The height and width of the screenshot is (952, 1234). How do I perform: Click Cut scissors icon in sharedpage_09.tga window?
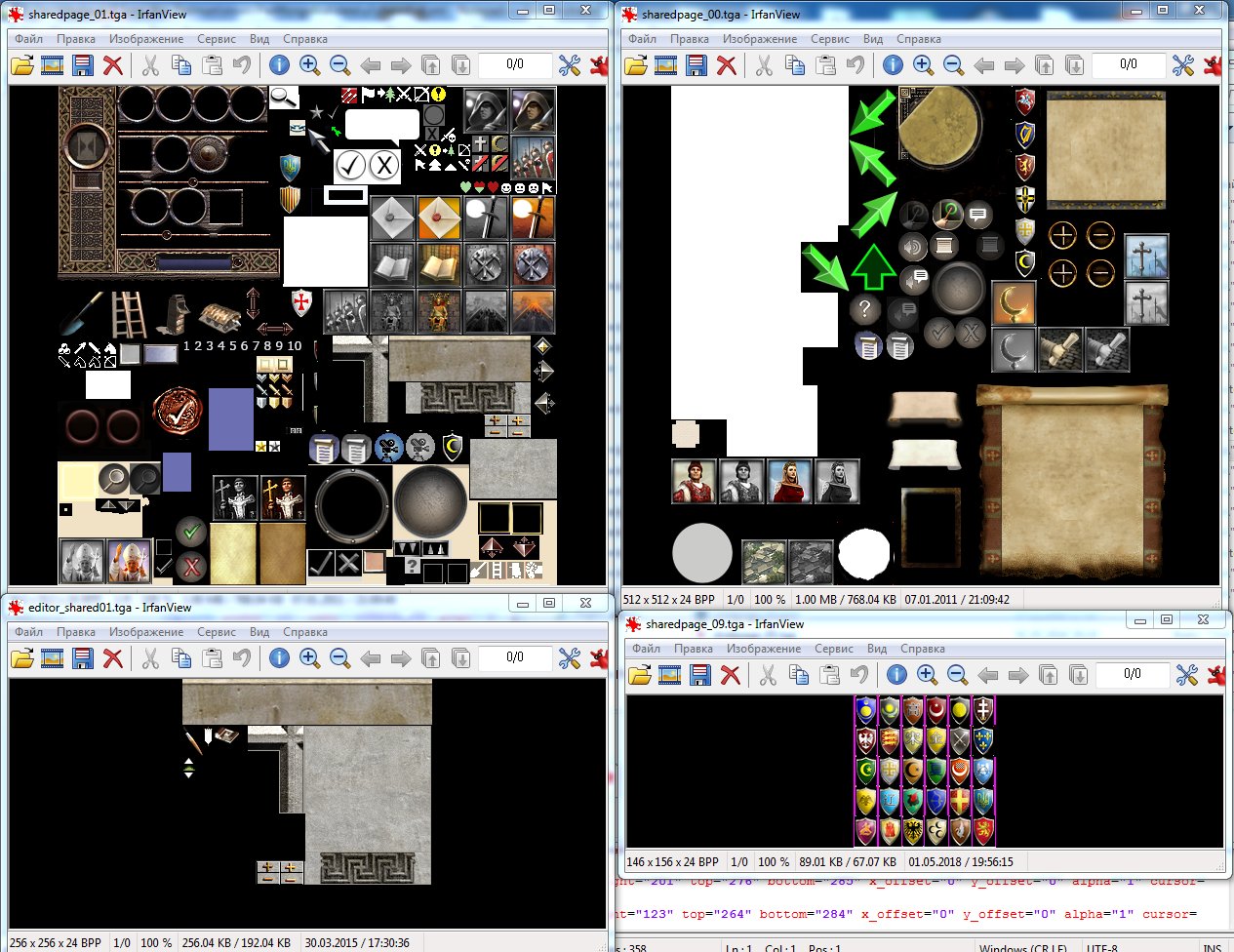click(768, 675)
